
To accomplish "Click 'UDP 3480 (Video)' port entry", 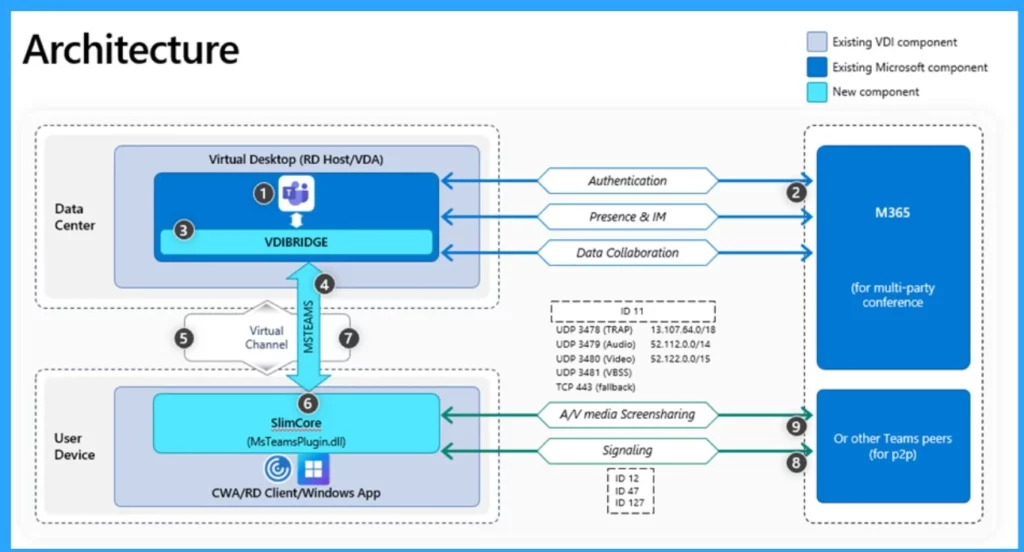I will (x=596, y=359).
